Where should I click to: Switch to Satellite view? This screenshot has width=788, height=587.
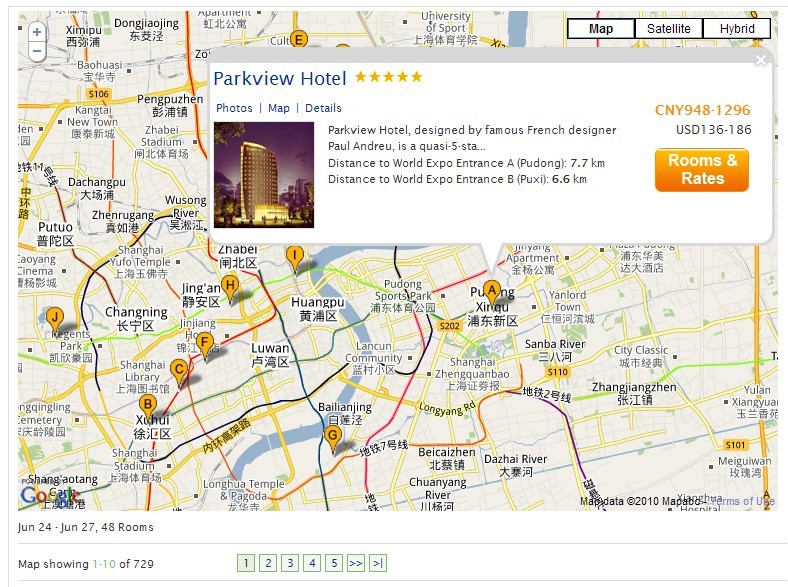pyautogui.click(x=668, y=29)
